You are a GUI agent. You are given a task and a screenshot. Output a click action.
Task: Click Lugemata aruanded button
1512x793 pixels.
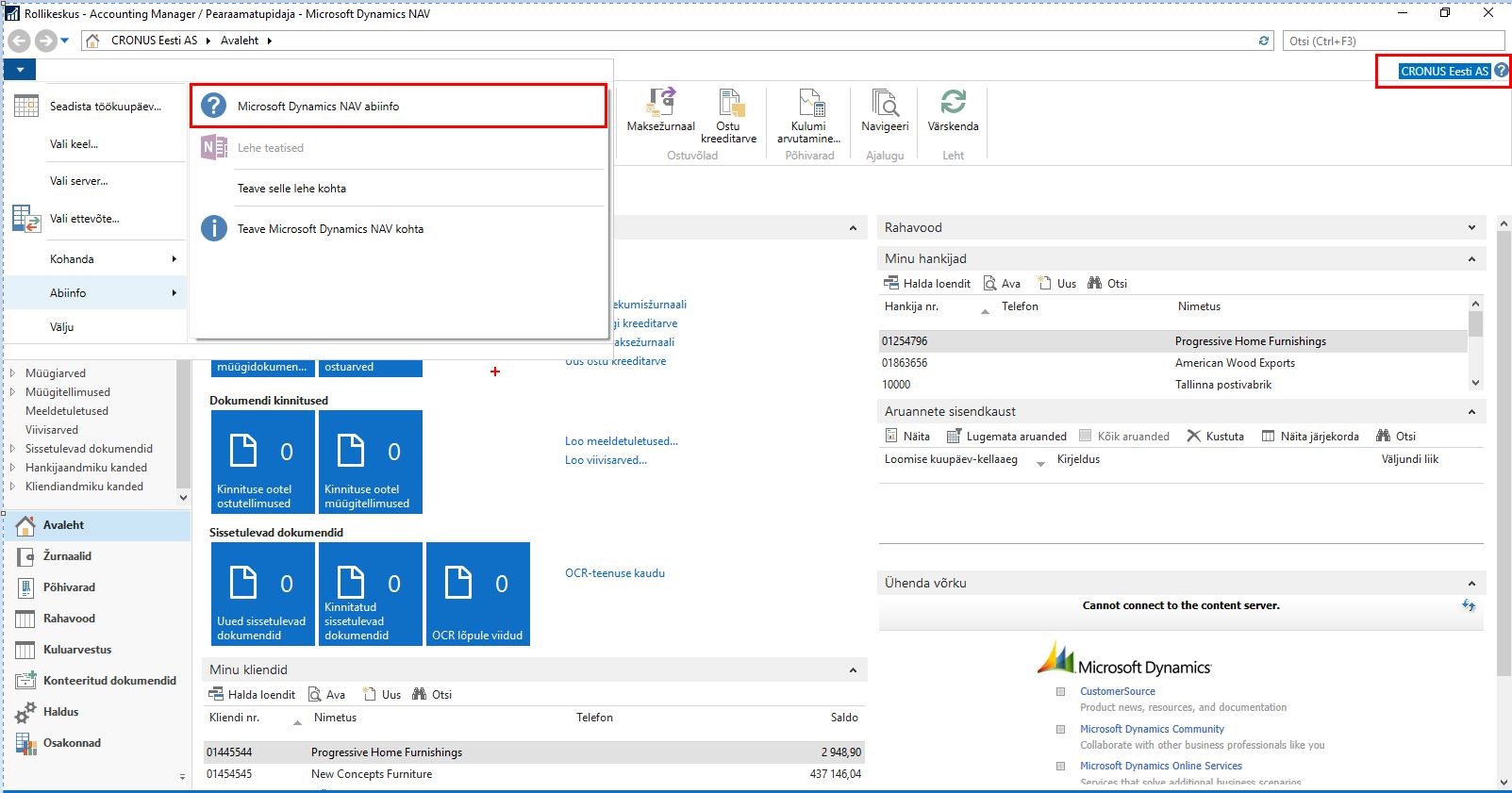[1006, 436]
